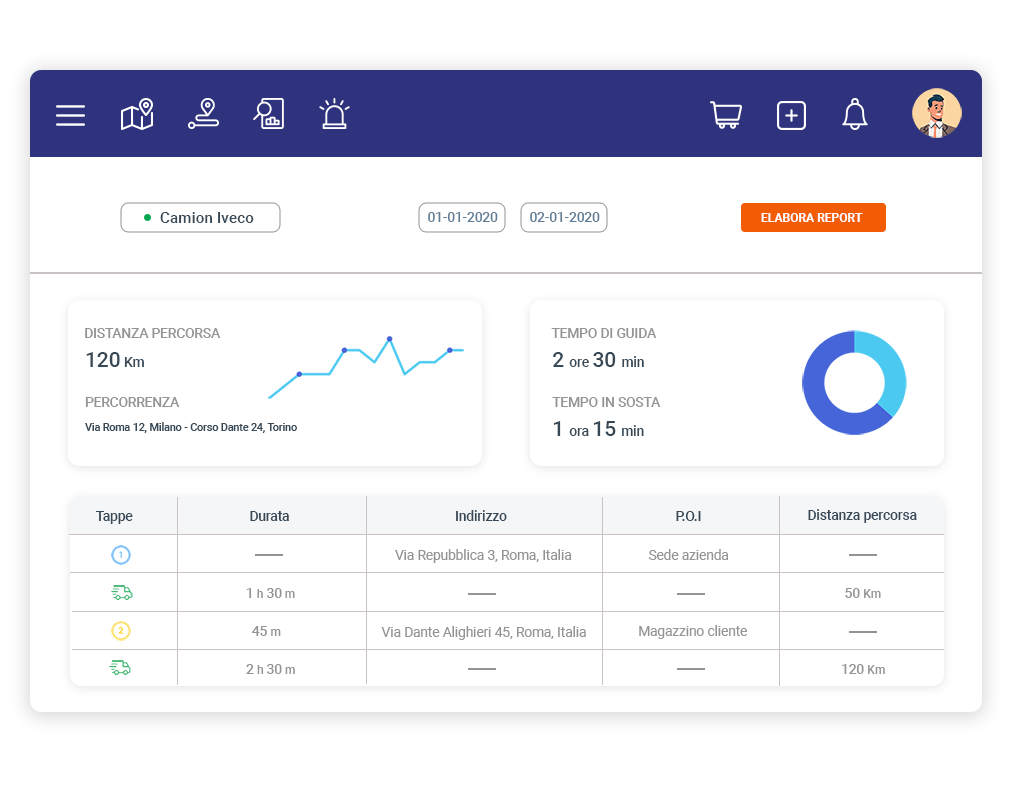Viewport: 1013px width, 788px height.
Task: Open the hamburger menu
Action: click(x=70, y=115)
